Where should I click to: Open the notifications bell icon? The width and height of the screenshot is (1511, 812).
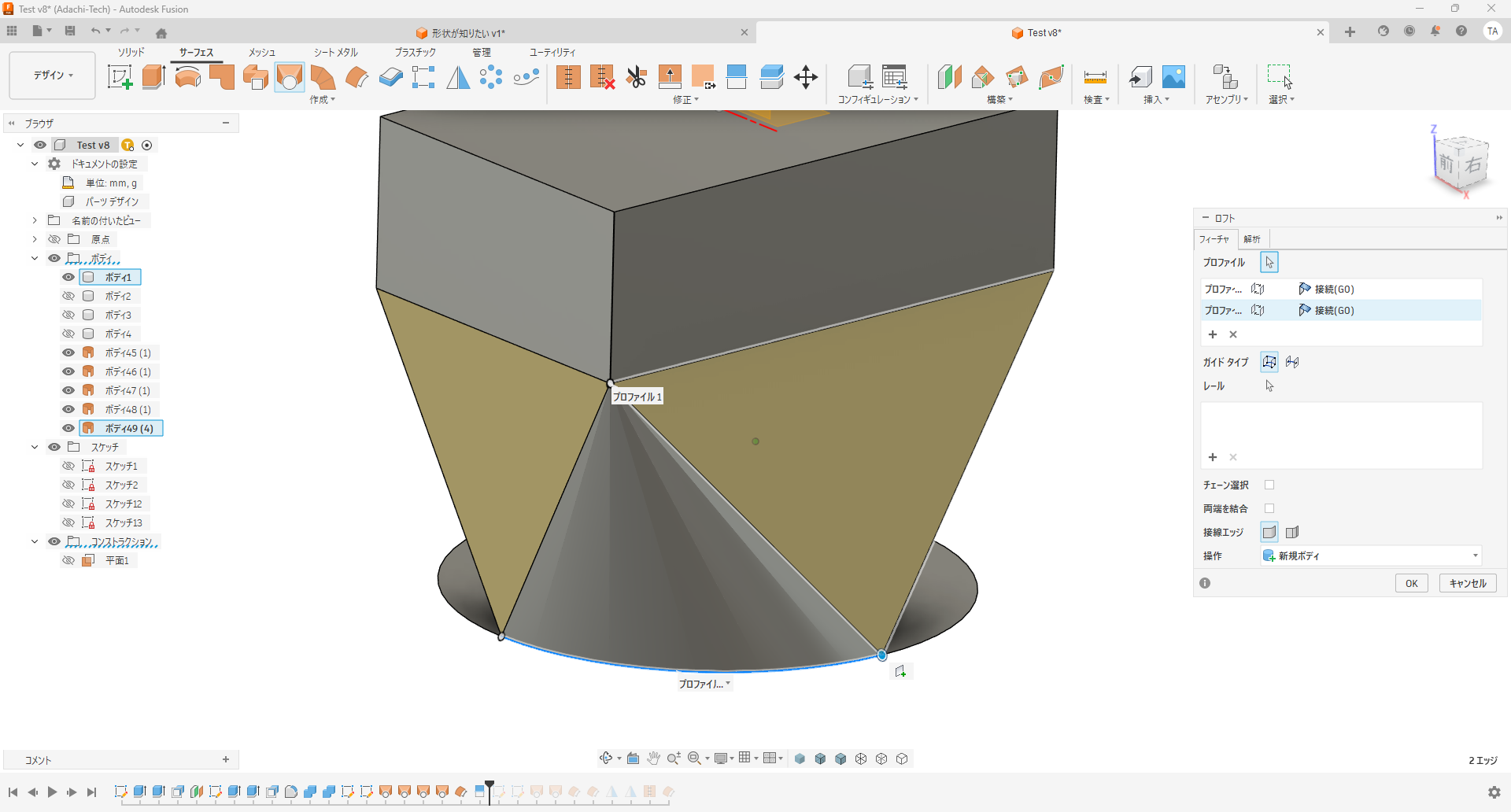(1435, 31)
